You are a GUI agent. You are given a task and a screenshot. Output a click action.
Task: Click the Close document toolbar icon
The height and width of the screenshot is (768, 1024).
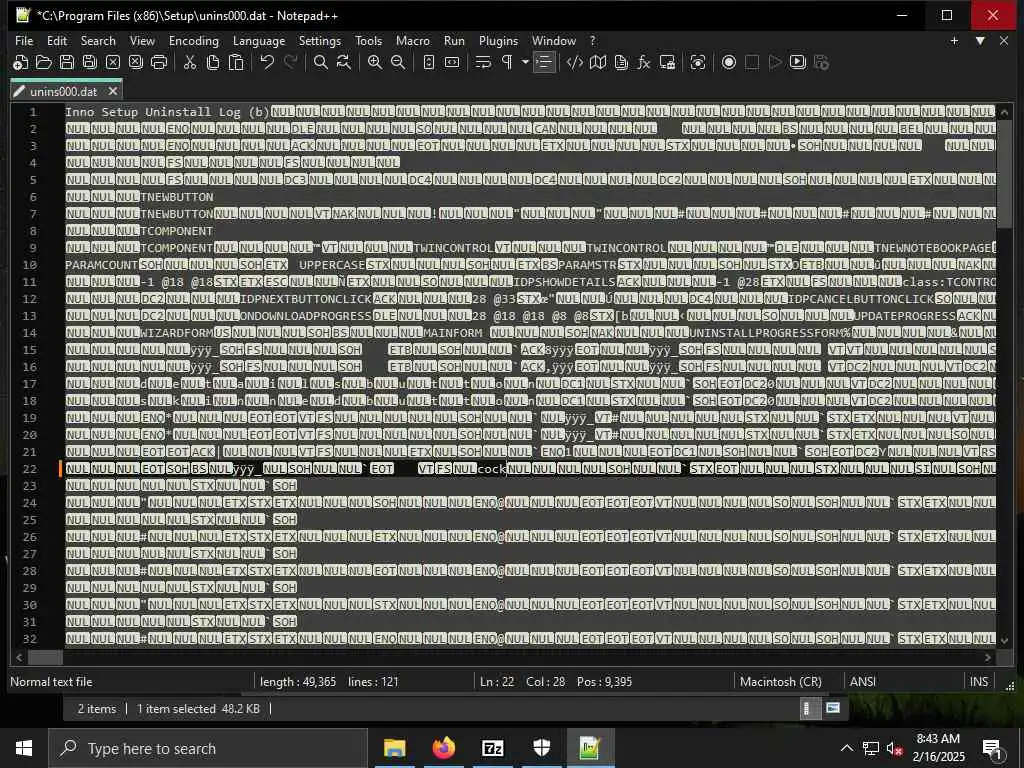[113, 63]
